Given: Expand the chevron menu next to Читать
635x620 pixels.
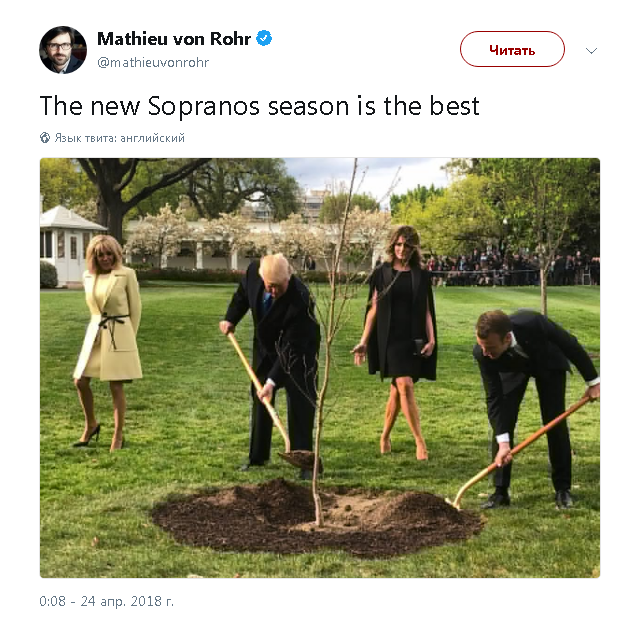Looking at the screenshot, I should (591, 51).
